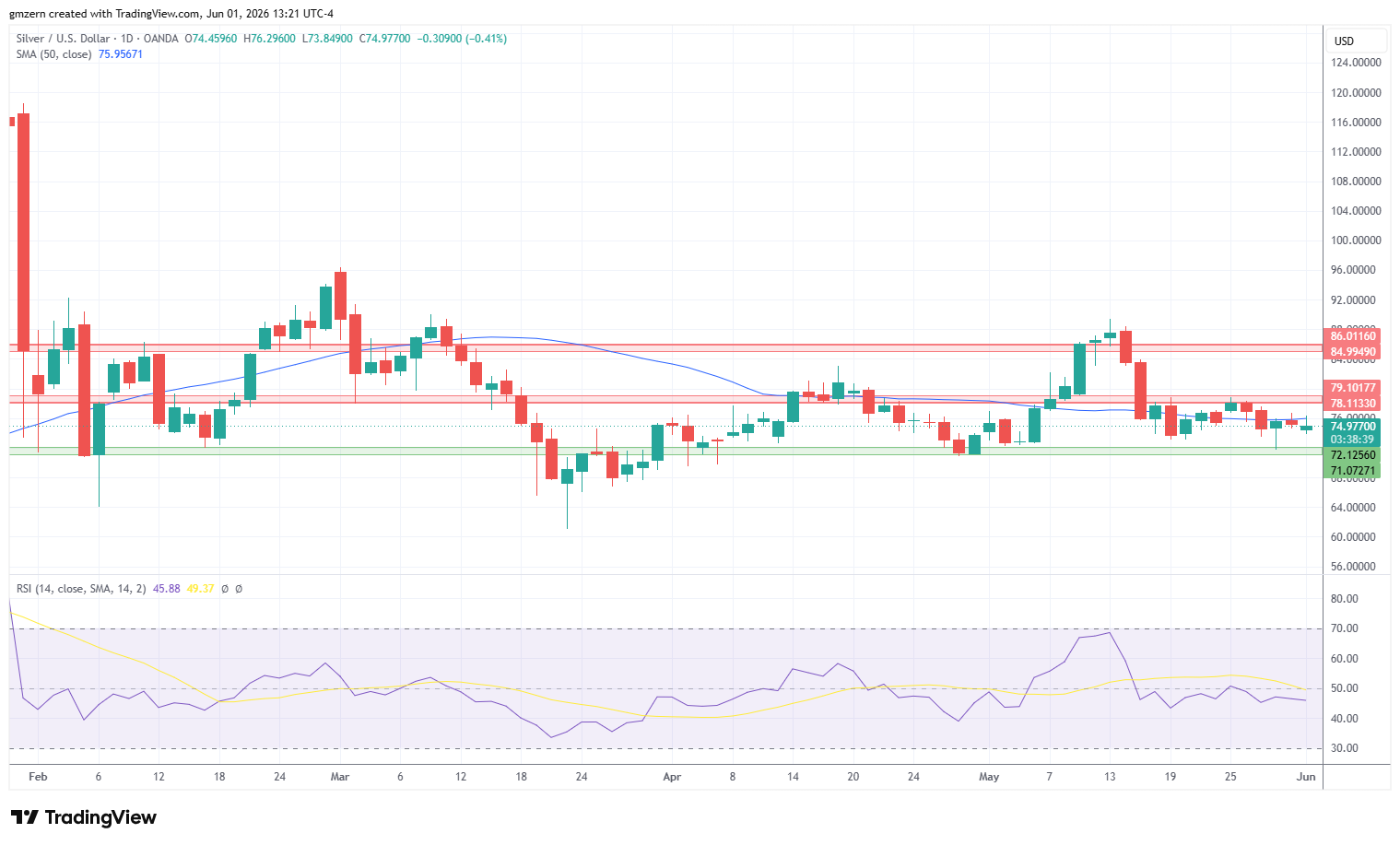Viewport: 1400px width, 845px height.
Task: Click the Feb date axis label
Action: click(38, 777)
